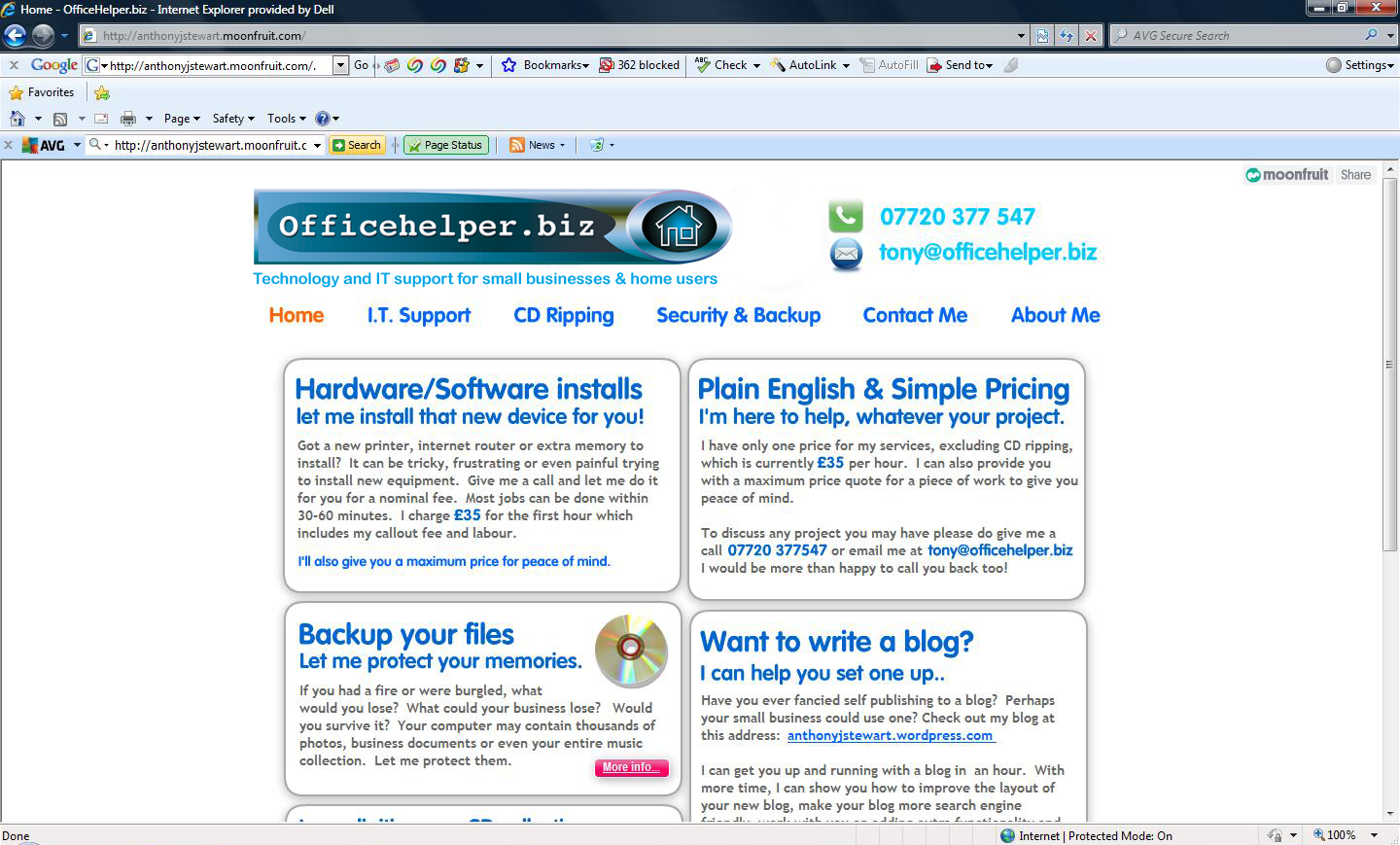Click the Stop loading red X icon
This screenshot has width=1400, height=845.
[x=1091, y=36]
